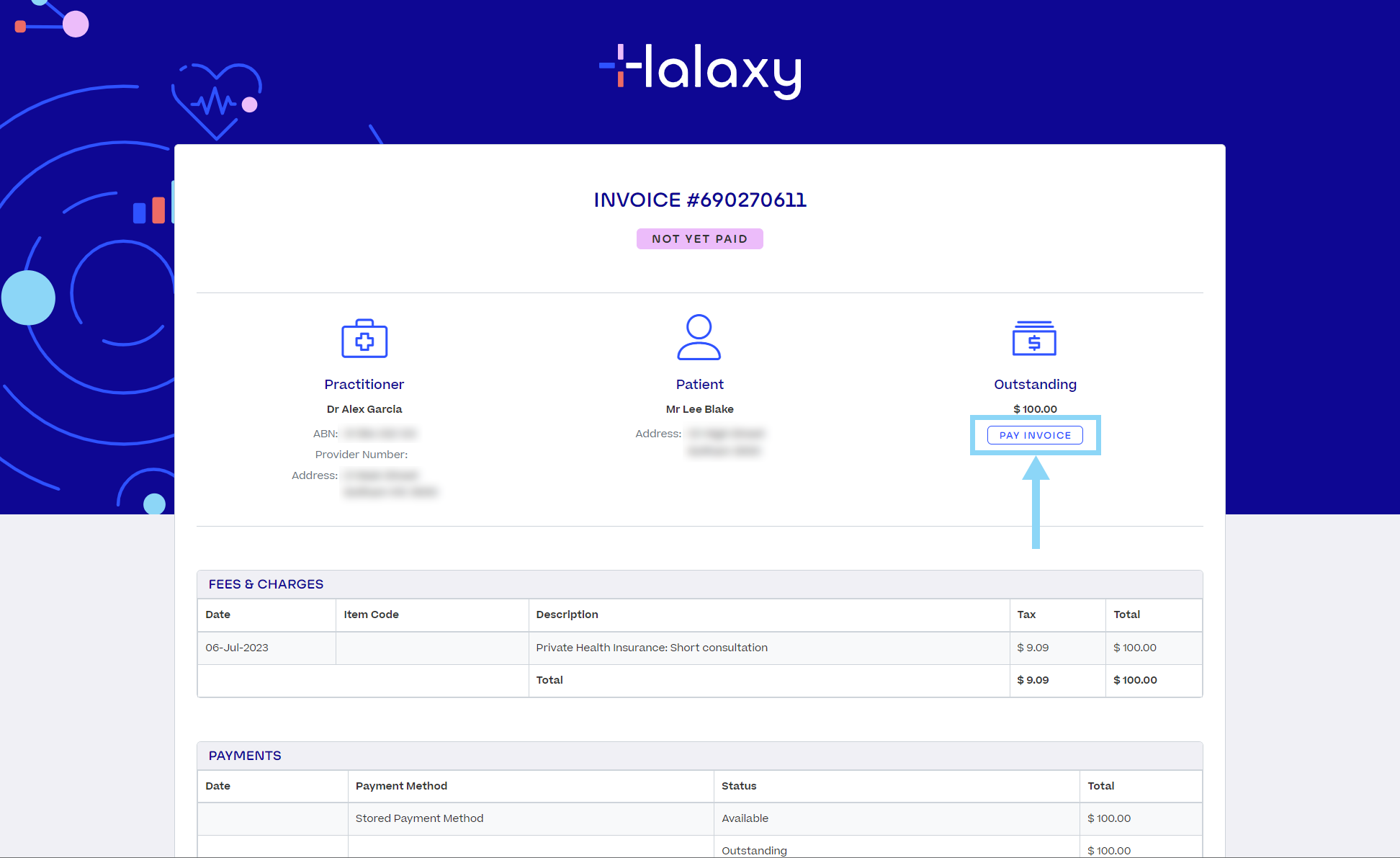
Task: Click the Patient person icon
Action: [699, 337]
